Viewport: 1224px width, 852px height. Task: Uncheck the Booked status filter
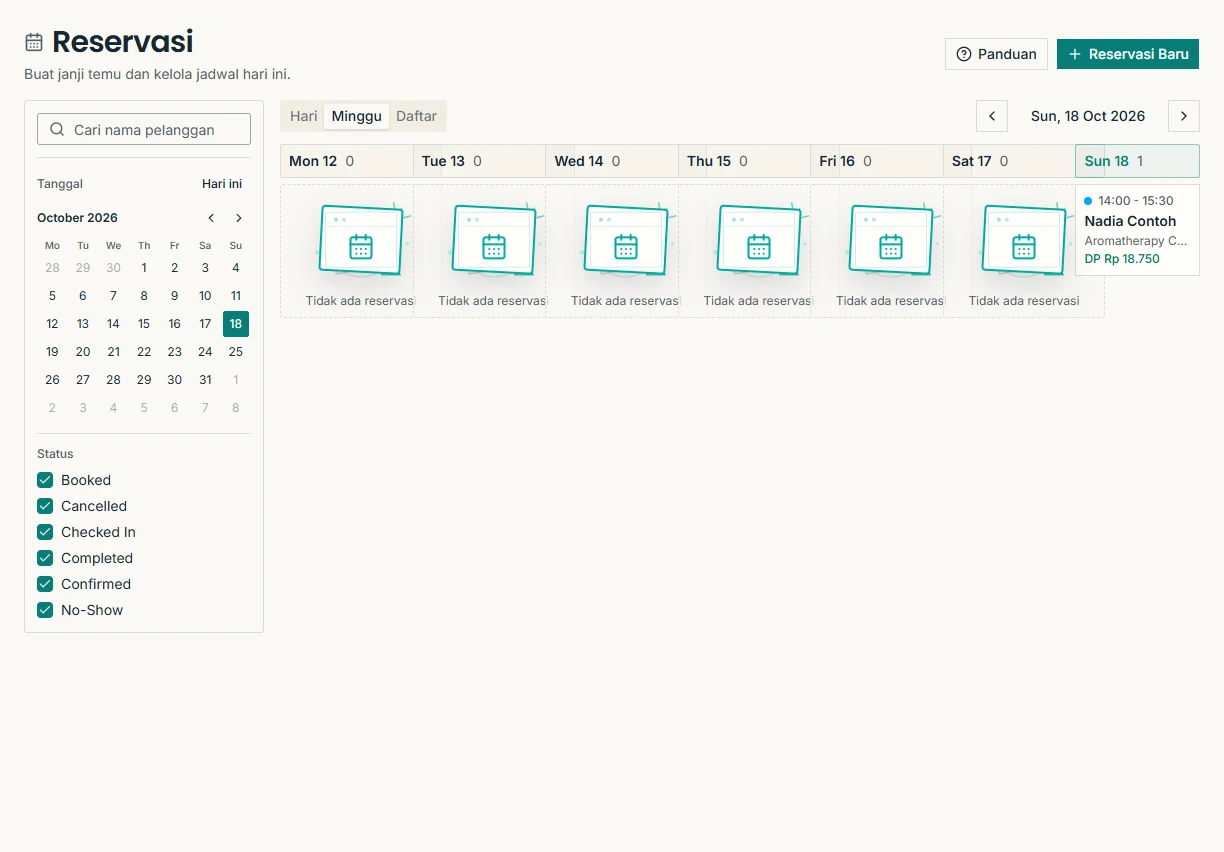click(x=45, y=480)
